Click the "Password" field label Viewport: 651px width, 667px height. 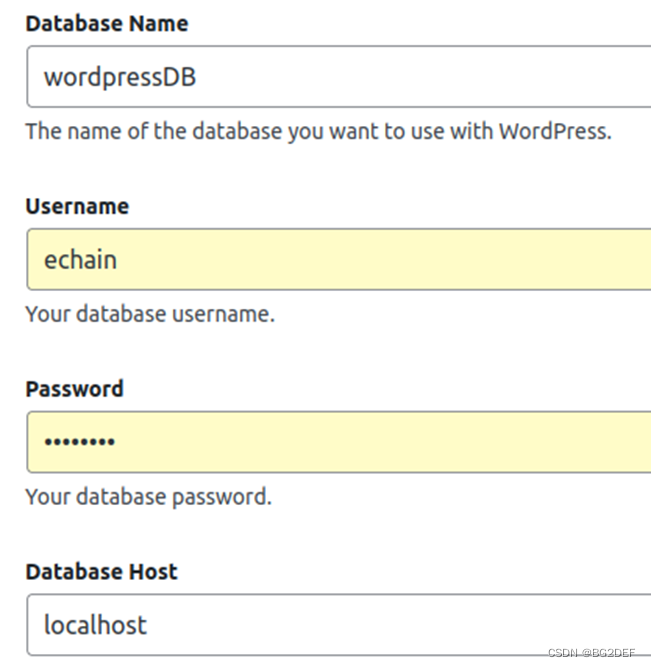pos(74,389)
